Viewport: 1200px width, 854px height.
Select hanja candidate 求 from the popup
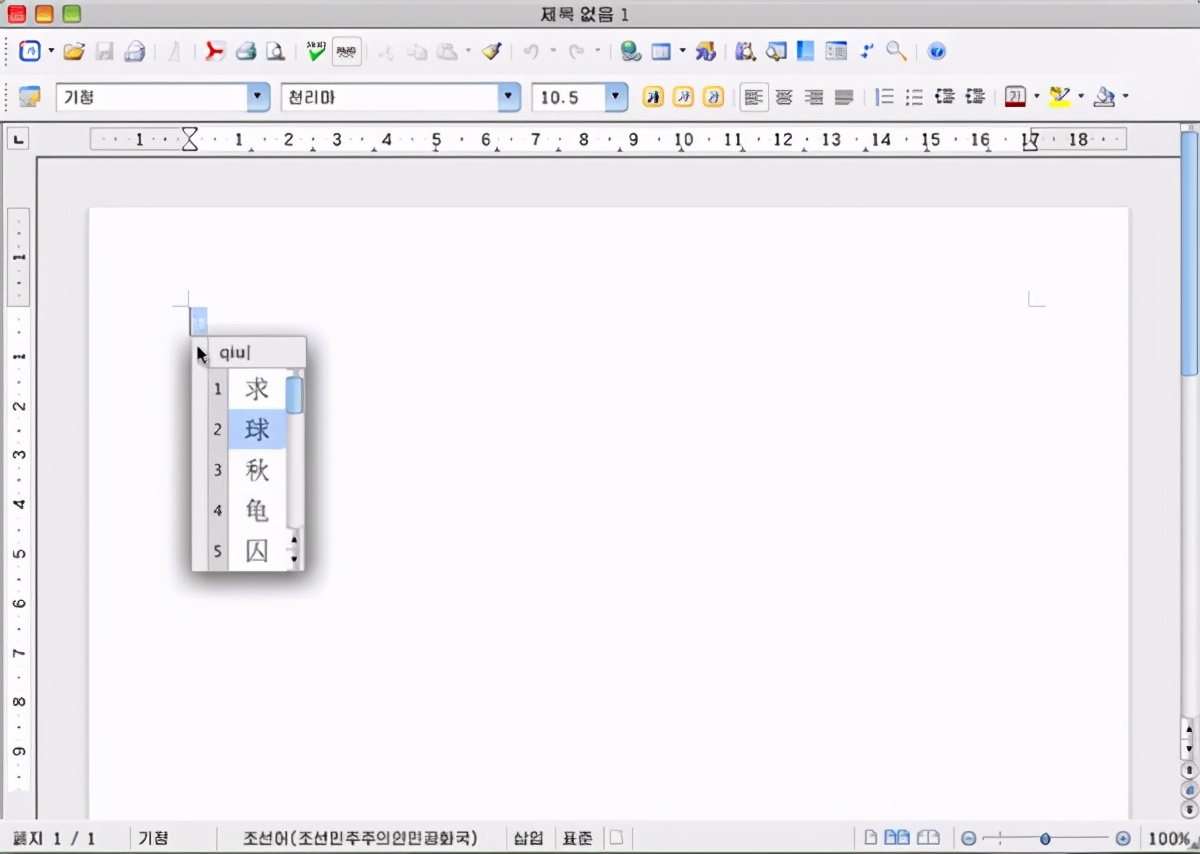[x=256, y=389]
